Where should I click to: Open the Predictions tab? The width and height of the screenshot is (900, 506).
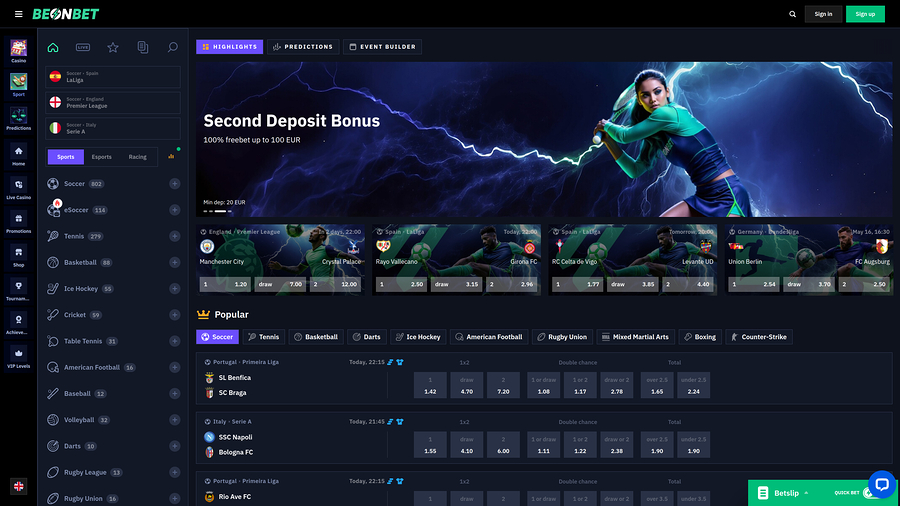[303, 46]
